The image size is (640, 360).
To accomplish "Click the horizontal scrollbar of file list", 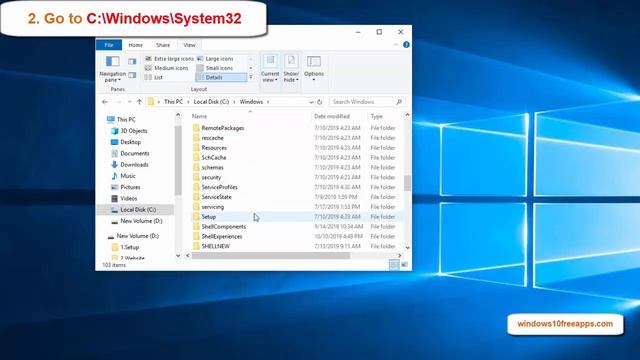I will [271, 256].
